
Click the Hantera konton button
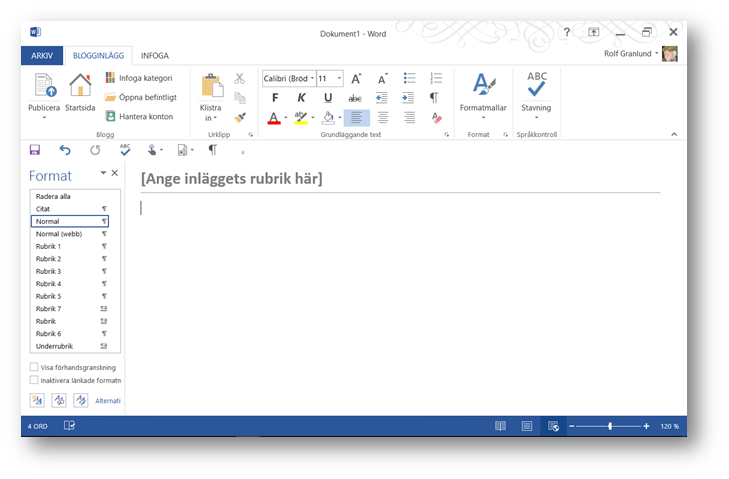coord(139,117)
